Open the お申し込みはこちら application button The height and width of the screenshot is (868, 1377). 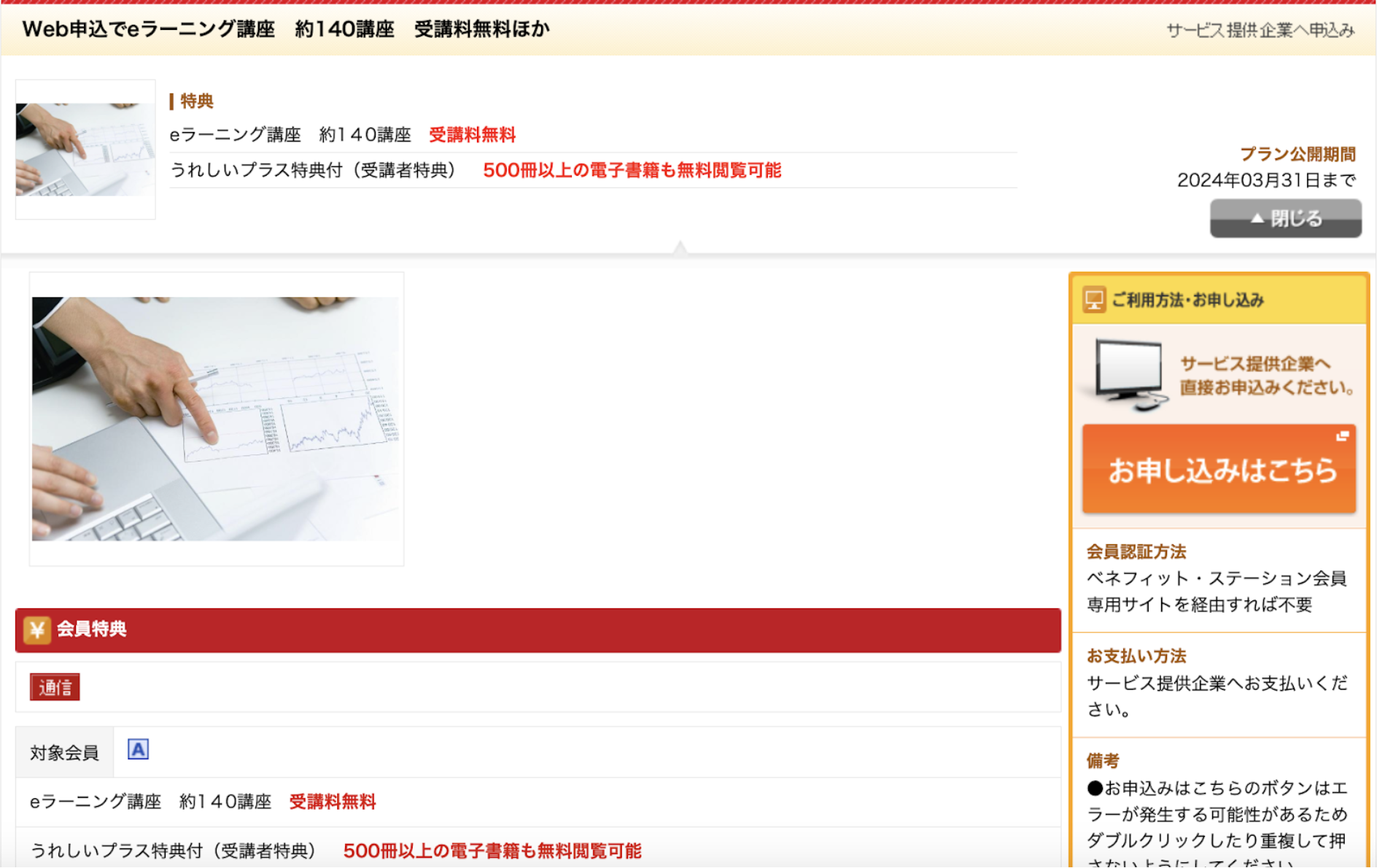(x=1219, y=469)
